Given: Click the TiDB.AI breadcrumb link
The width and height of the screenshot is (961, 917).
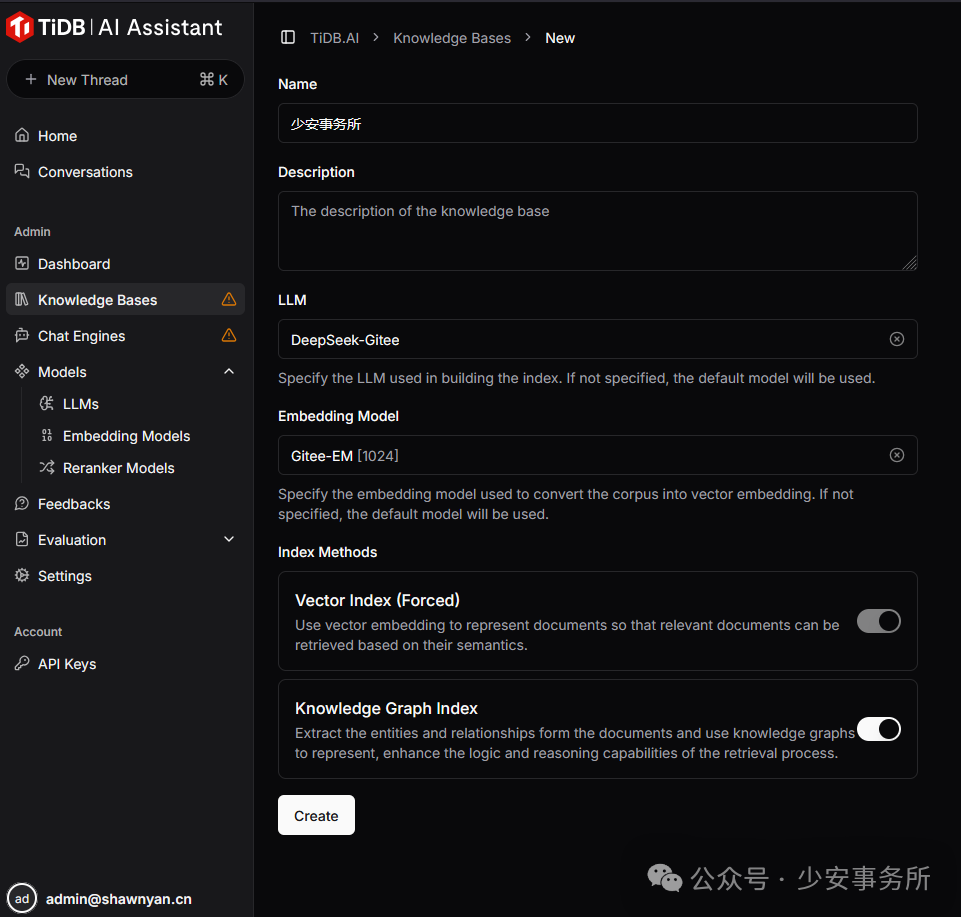Looking at the screenshot, I should tap(335, 38).
